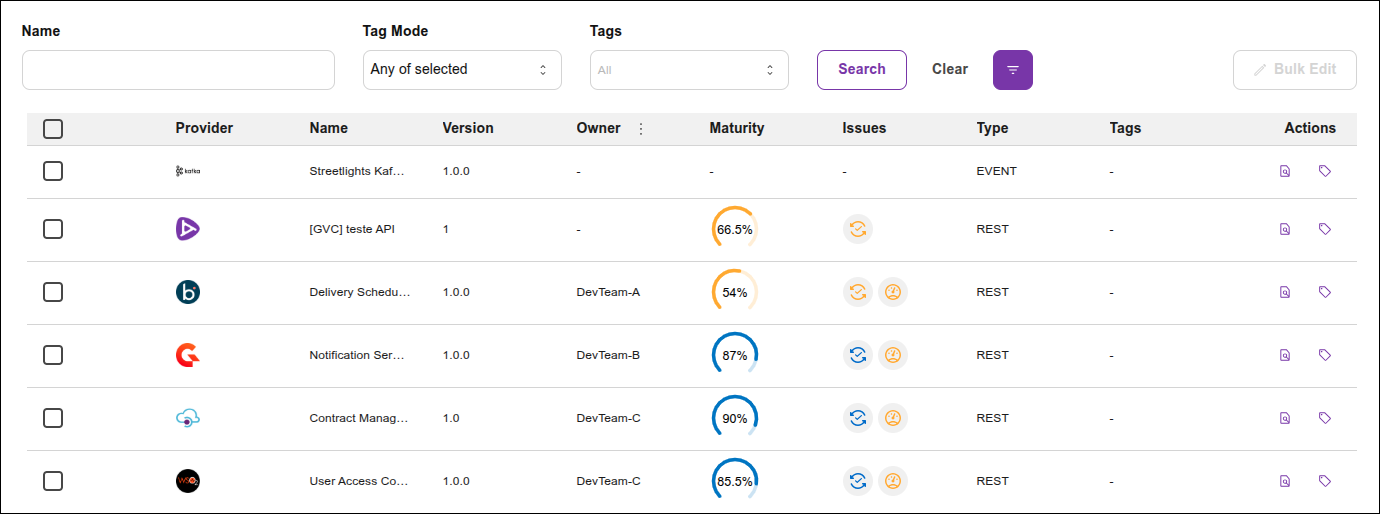View details icon for Delivery Schedule row
Image resolution: width=1380 pixels, height=514 pixels.
1285,292
